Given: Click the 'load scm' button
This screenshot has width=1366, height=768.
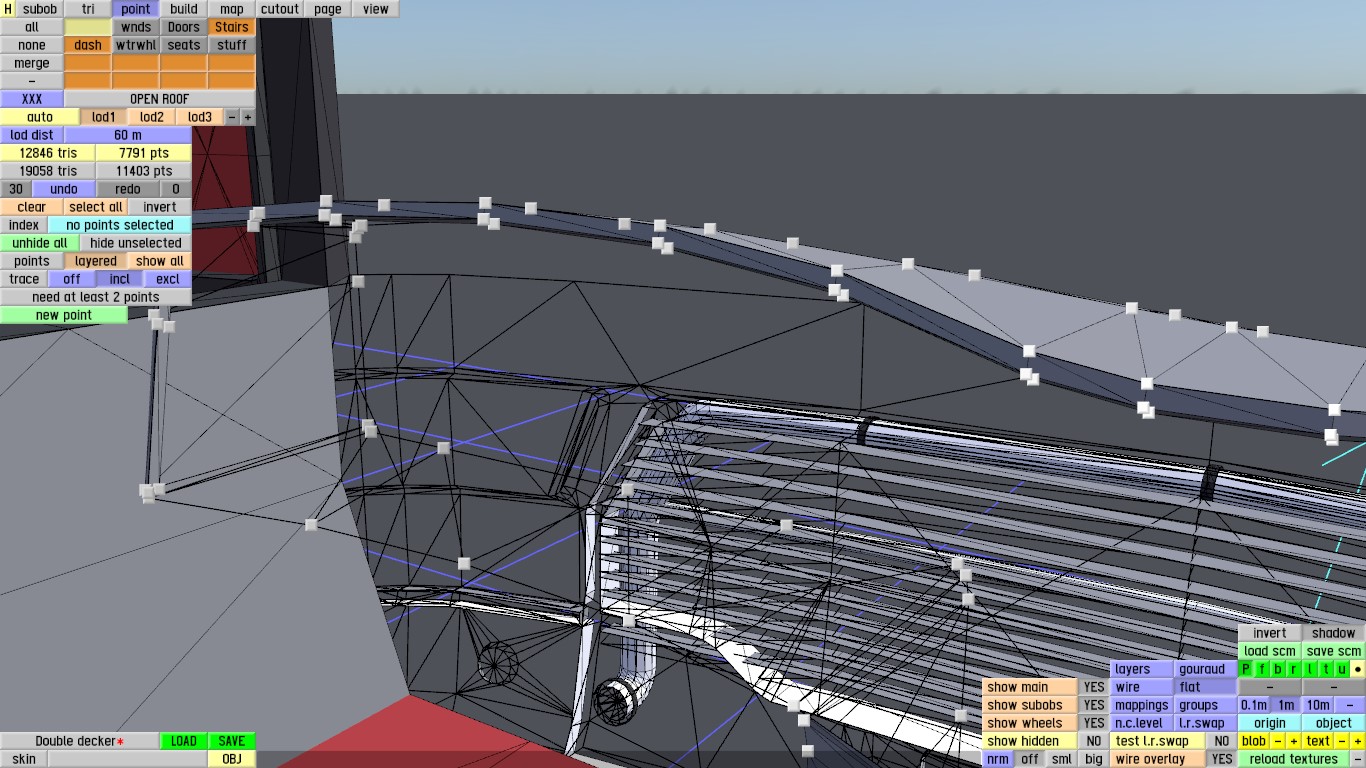Looking at the screenshot, I should click(1270, 651).
